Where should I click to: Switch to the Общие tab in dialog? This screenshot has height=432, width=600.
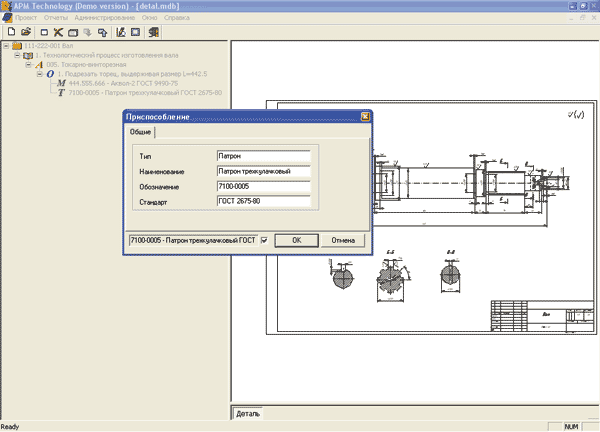click(141, 131)
